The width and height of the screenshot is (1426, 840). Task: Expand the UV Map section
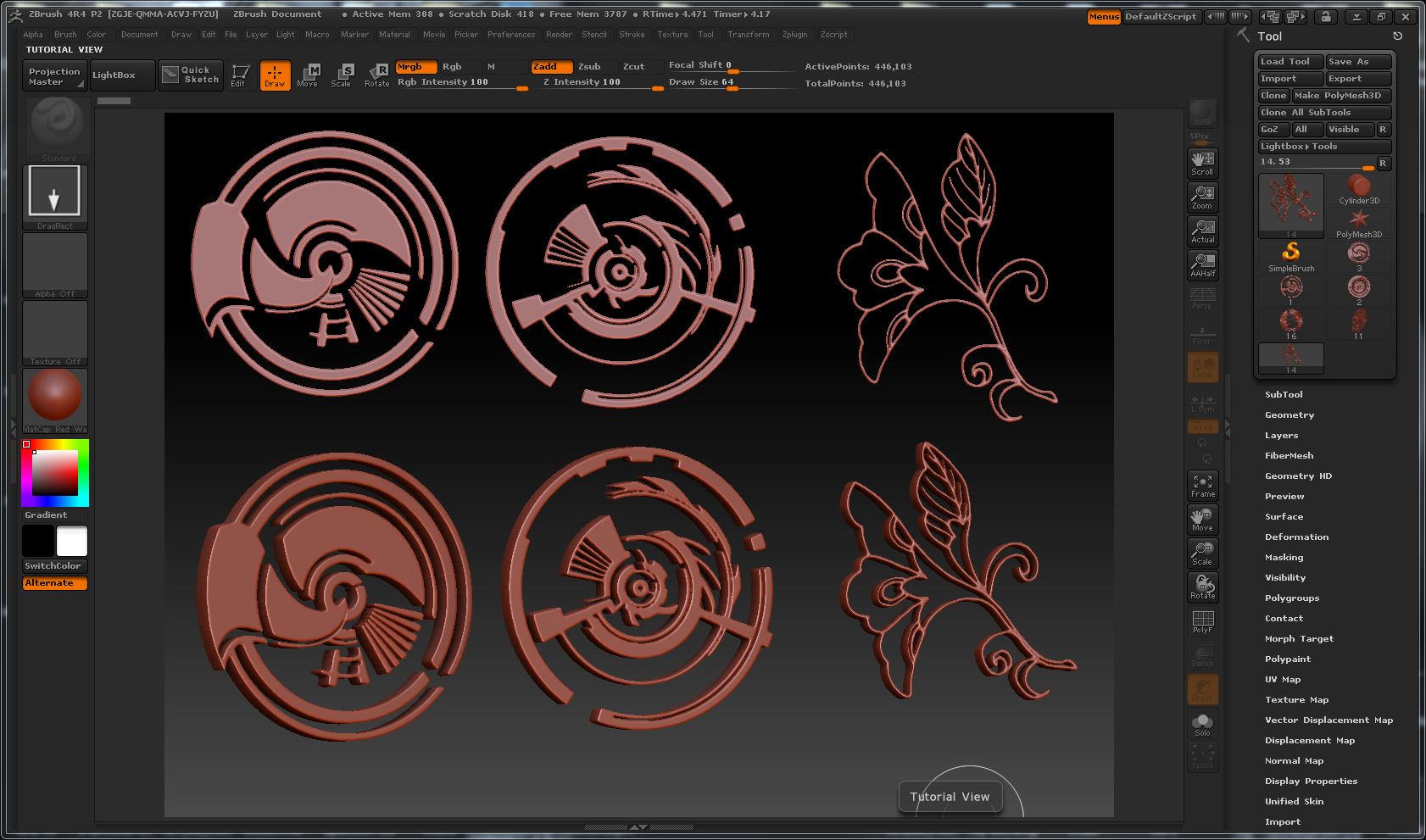pyautogui.click(x=1283, y=680)
